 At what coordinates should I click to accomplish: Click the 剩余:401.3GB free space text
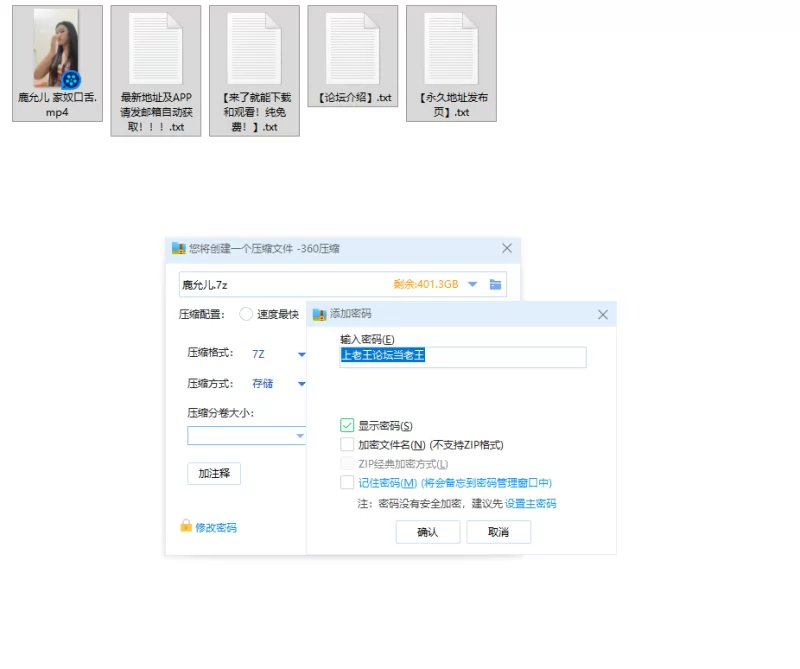click(426, 284)
